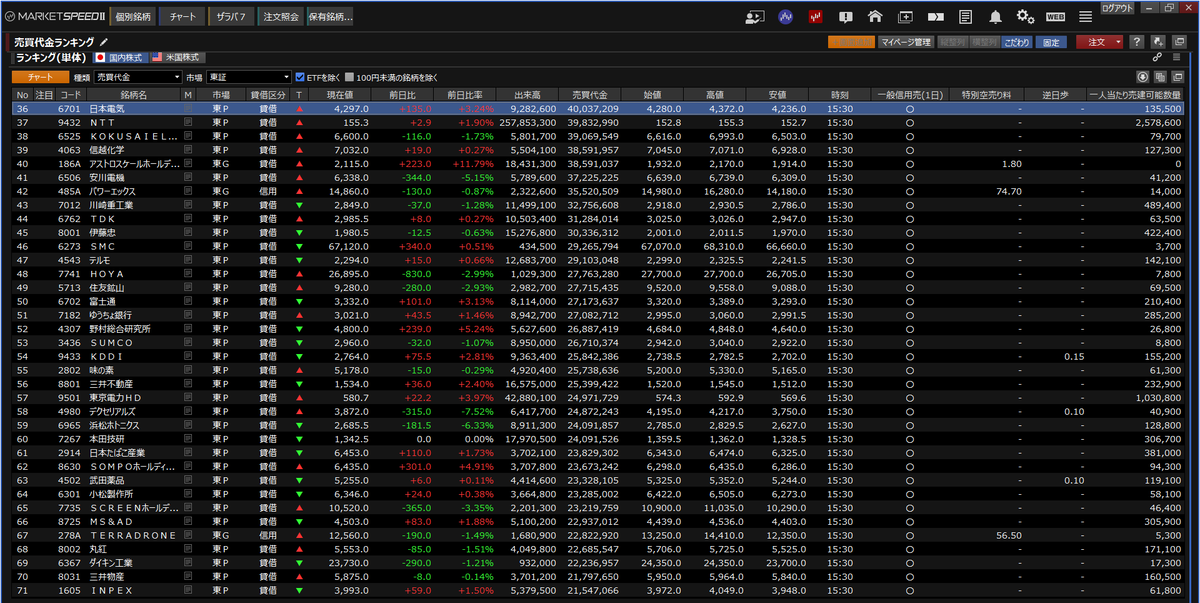The width and height of the screenshot is (1200, 603).
Task: Edit page title with pencil icon
Action: pyautogui.click(x=103, y=42)
